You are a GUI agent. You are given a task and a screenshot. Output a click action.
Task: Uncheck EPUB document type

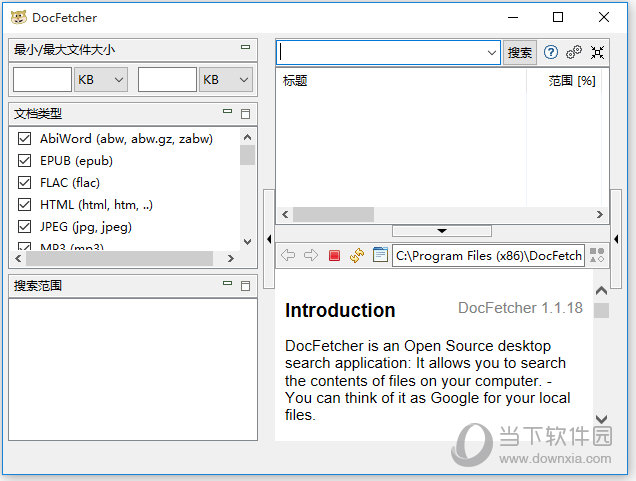point(24,161)
